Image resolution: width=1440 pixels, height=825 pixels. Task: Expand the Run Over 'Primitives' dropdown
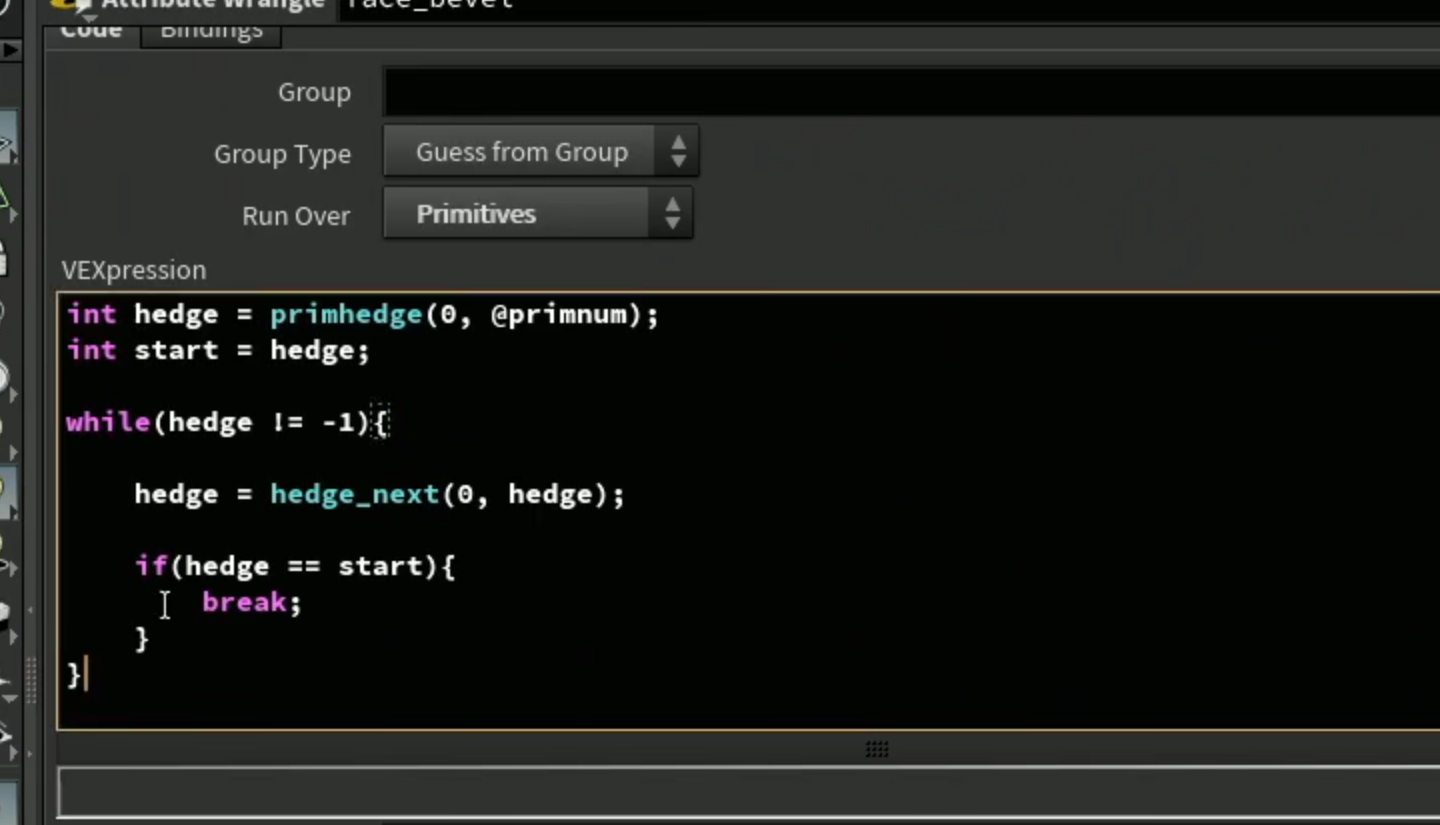pos(537,214)
